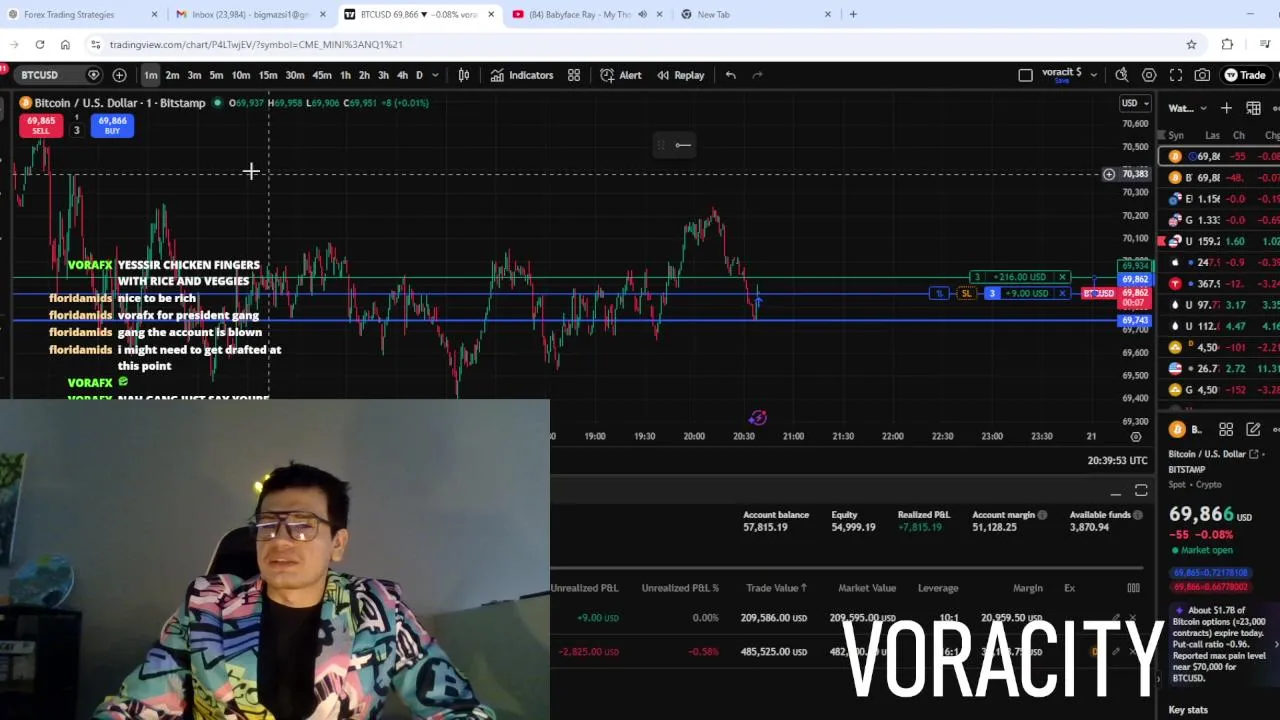Select the 5m timeframe
This screenshot has height=720, width=1280.
[x=216, y=75]
